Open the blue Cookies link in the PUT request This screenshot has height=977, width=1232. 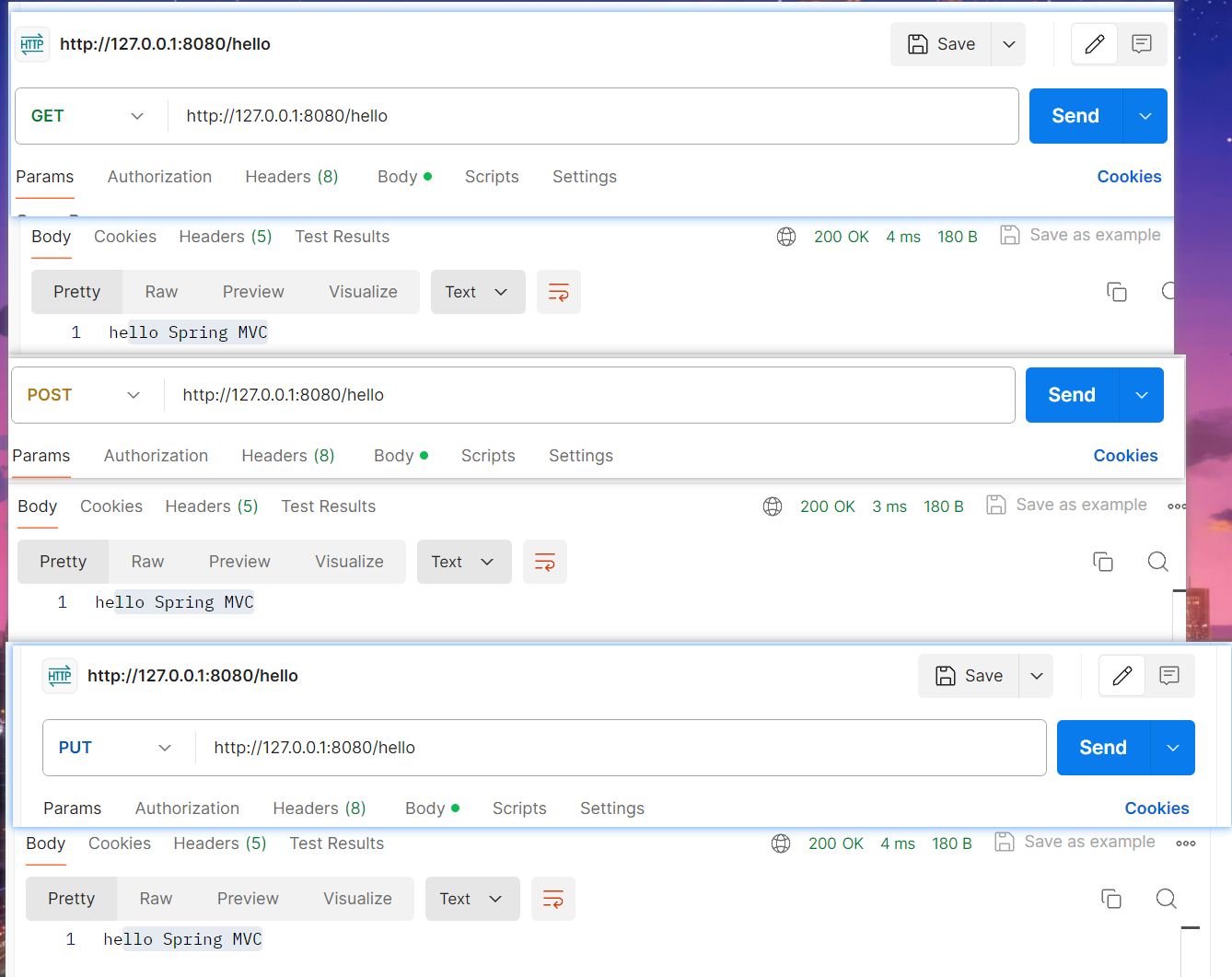pos(1156,808)
